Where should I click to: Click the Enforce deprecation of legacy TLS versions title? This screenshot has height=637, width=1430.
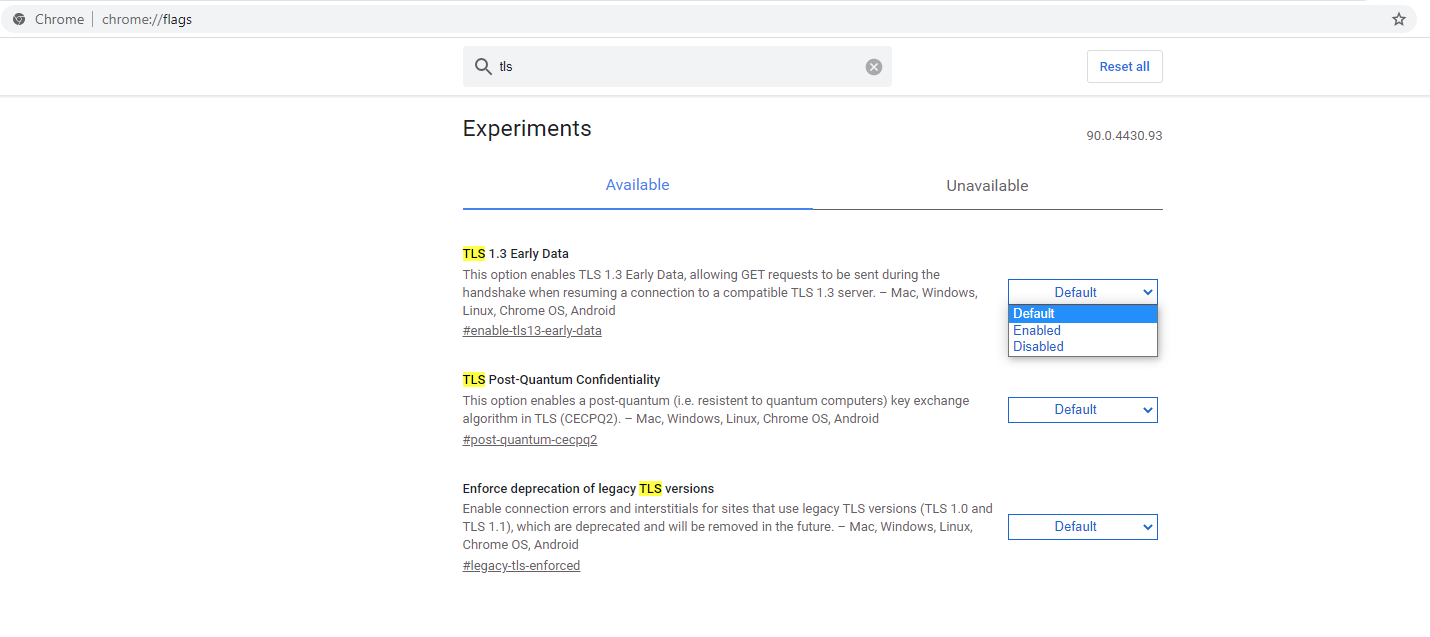(x=588, y=489)
